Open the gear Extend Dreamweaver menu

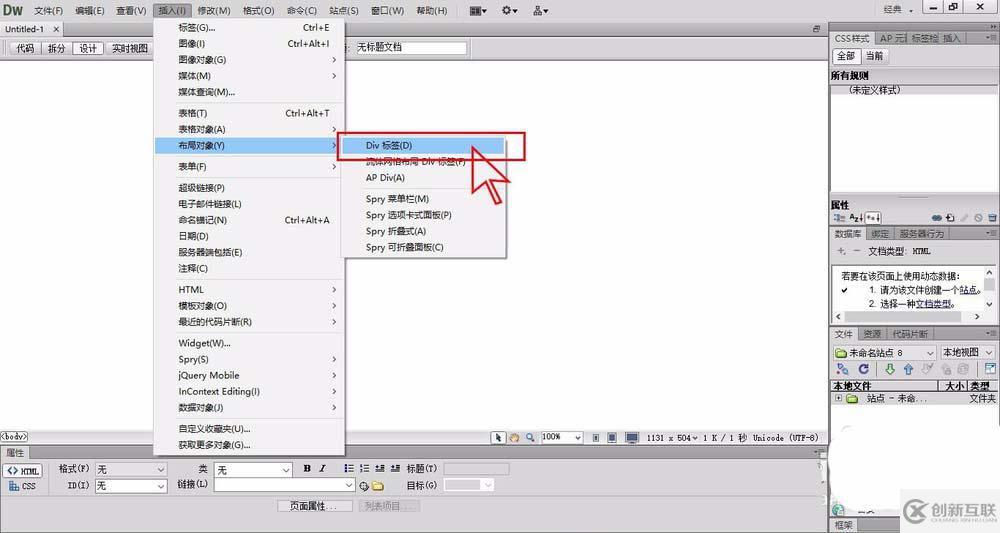coord(510,10)
